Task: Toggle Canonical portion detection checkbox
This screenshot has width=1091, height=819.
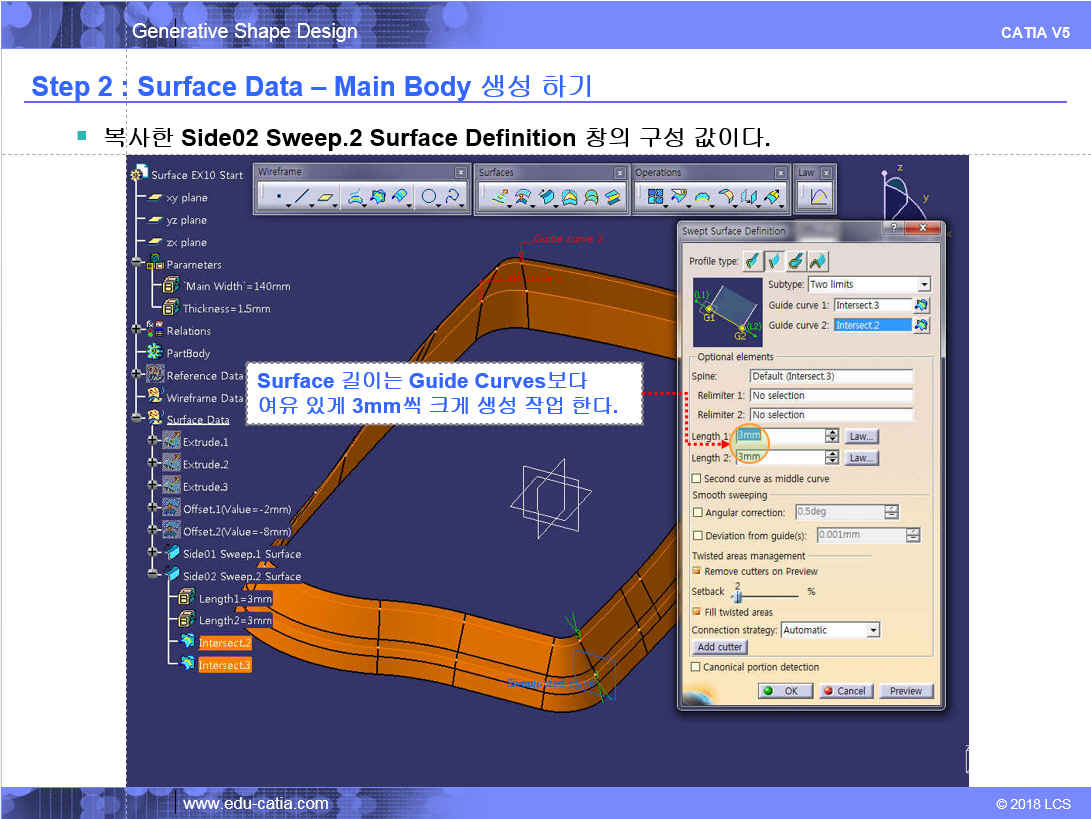Action: [697, 667]
